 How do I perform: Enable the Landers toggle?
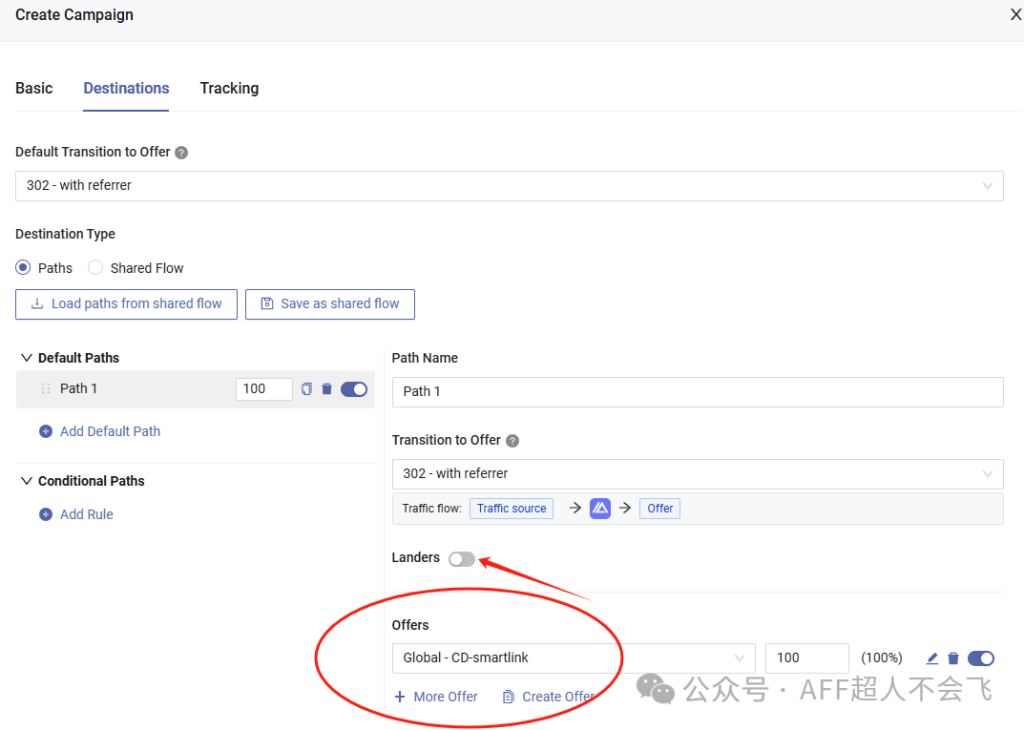pyautogui.click(x=461, y=559)
